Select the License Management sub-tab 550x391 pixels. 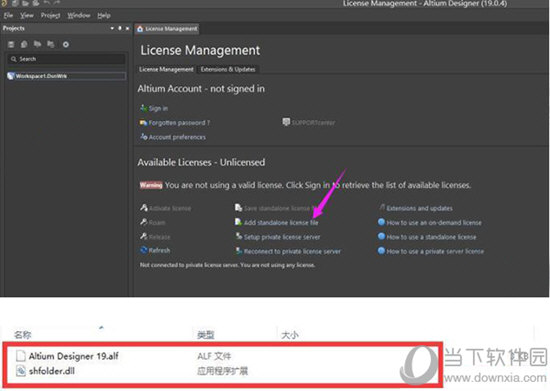point(166,69)
